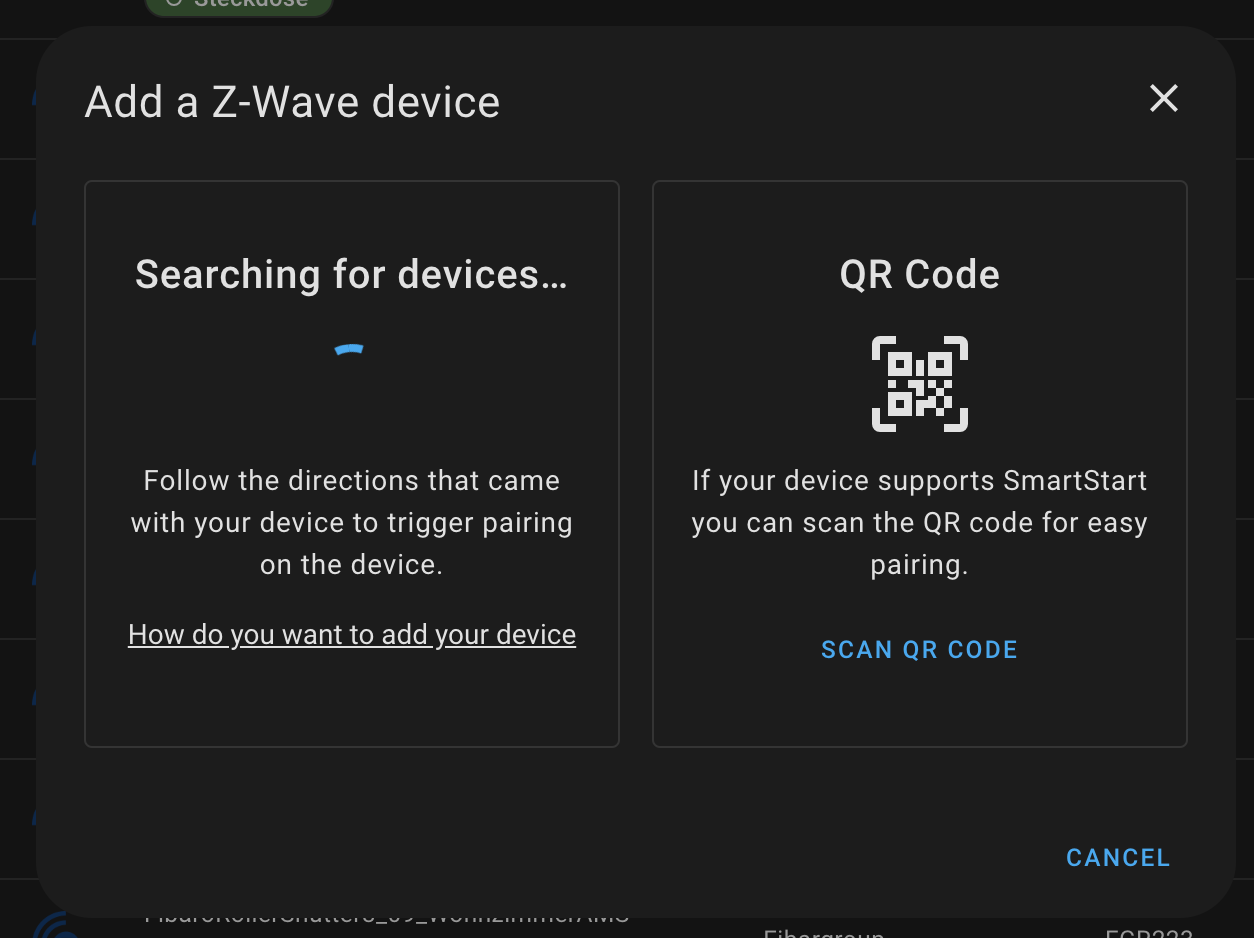This screenshot has height=938, width=1254.
Task: Click the FGR223 model cell
Action: click(x=1148, y=932)
